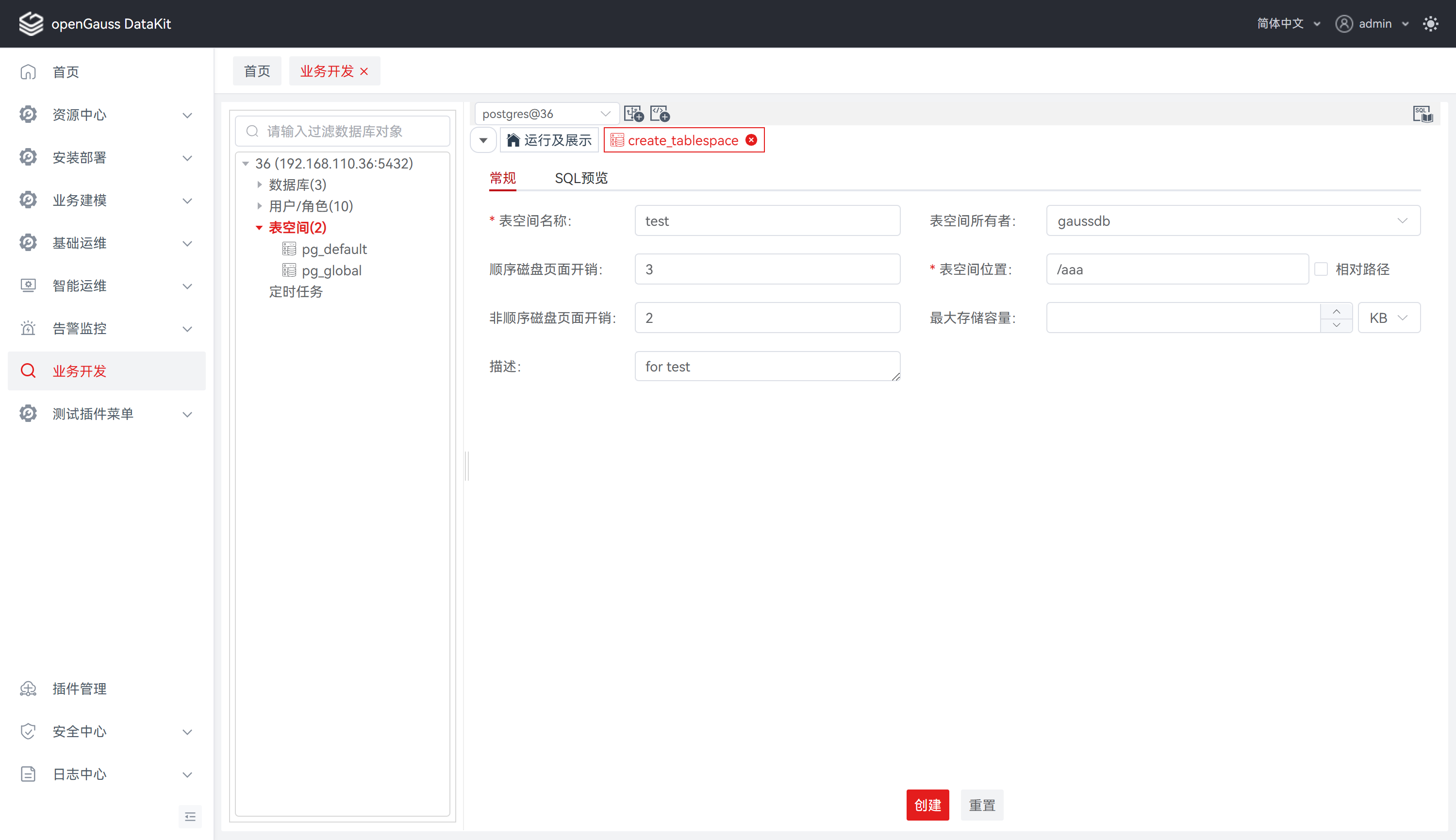Click the 资源中心 gear icon
The image size is (1456, 840).
tap(28, 114)
